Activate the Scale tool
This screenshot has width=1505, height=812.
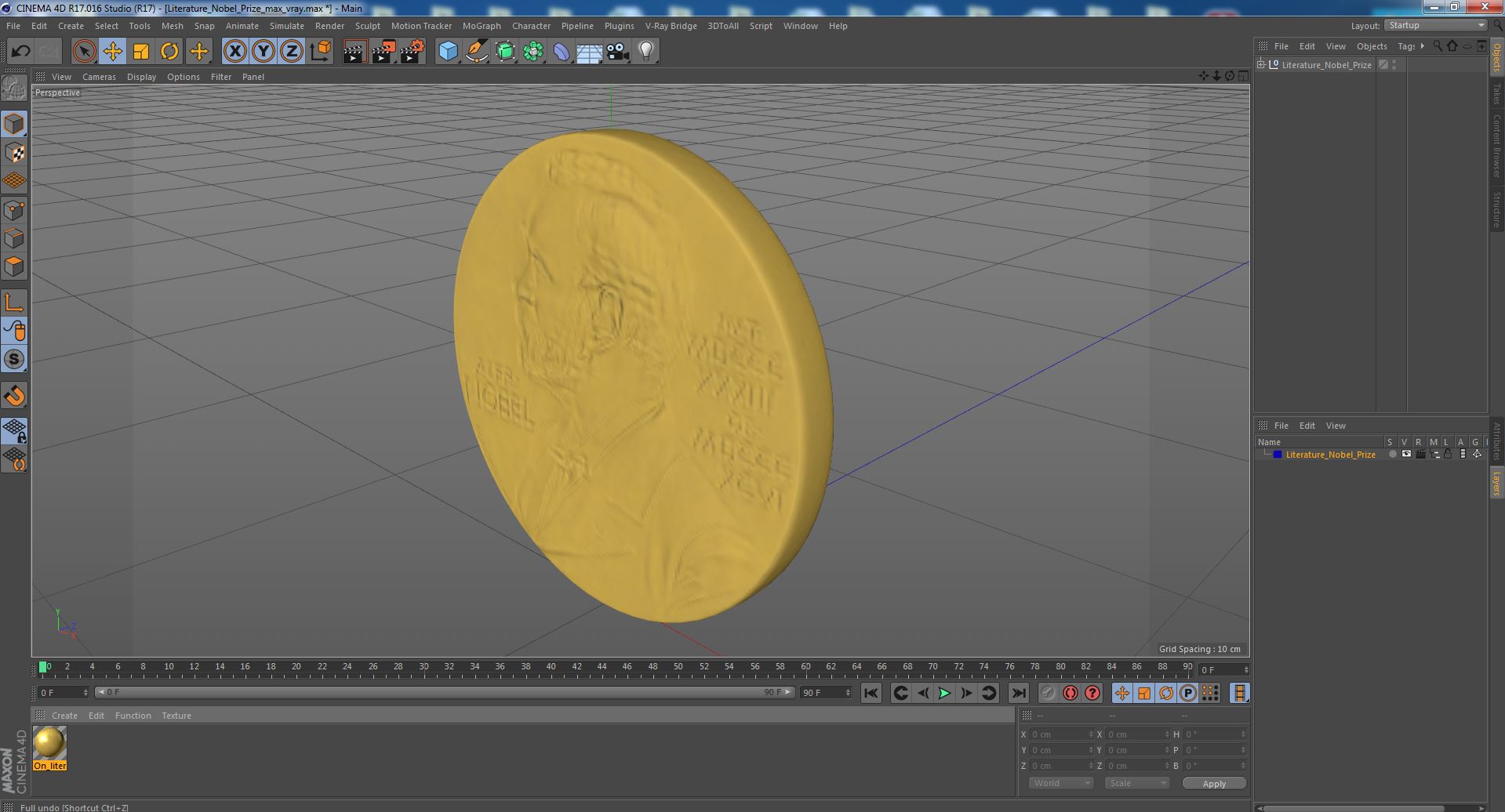[x=141, y=52]
